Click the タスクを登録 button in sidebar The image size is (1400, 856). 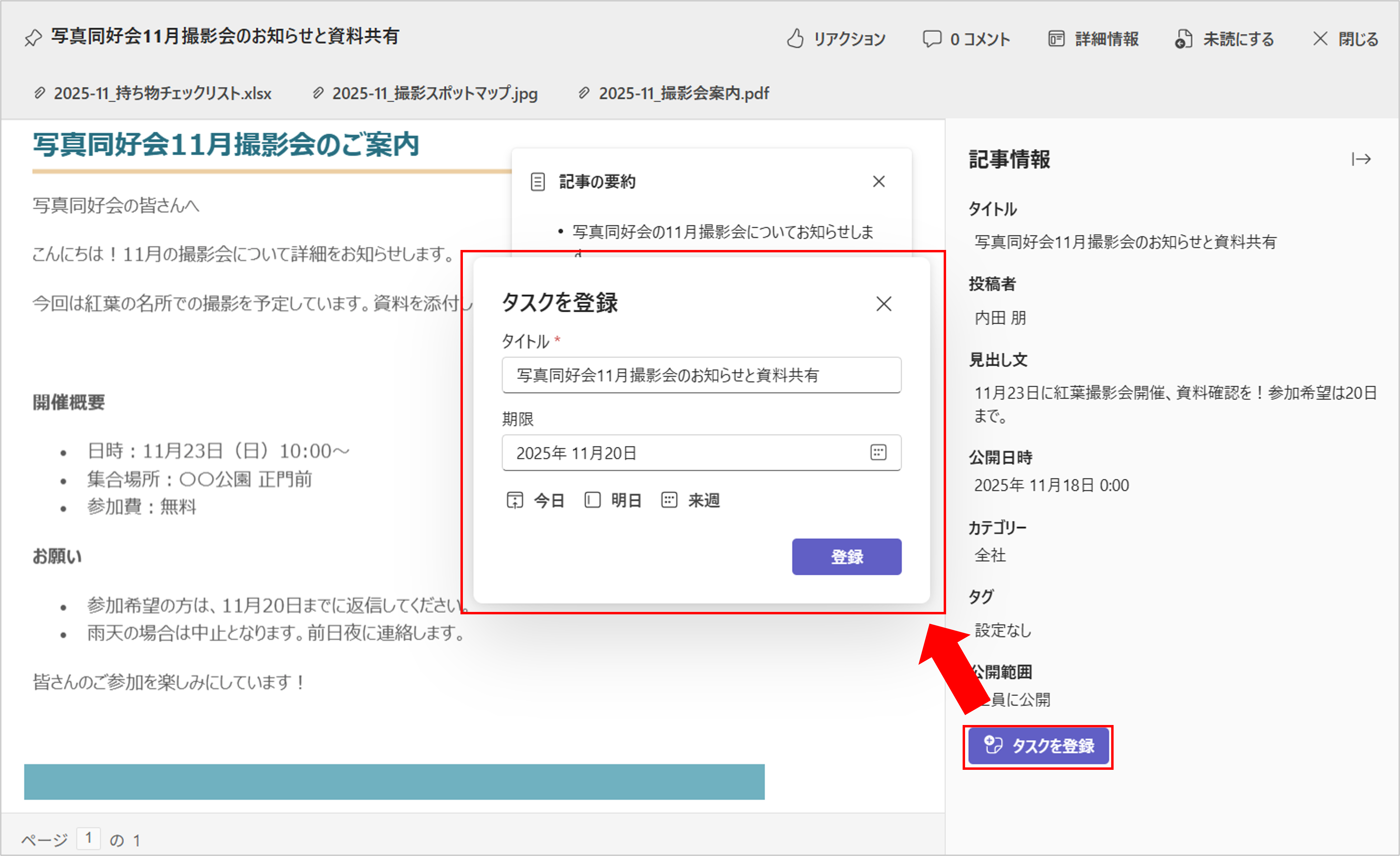[1039, 746]
